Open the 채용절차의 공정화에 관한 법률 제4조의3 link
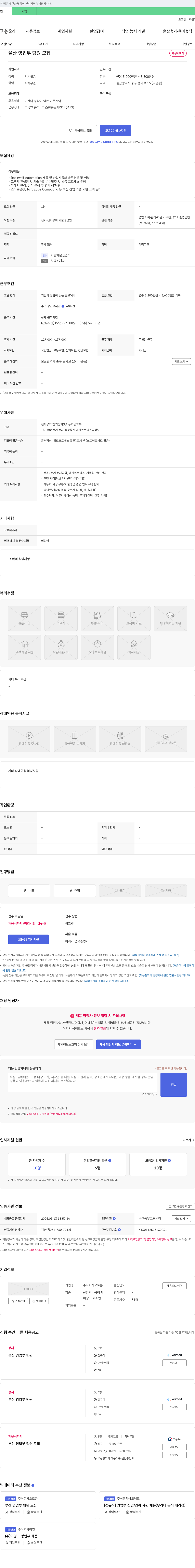Screen dimensions: 195x1568 (x=155, y=955)
